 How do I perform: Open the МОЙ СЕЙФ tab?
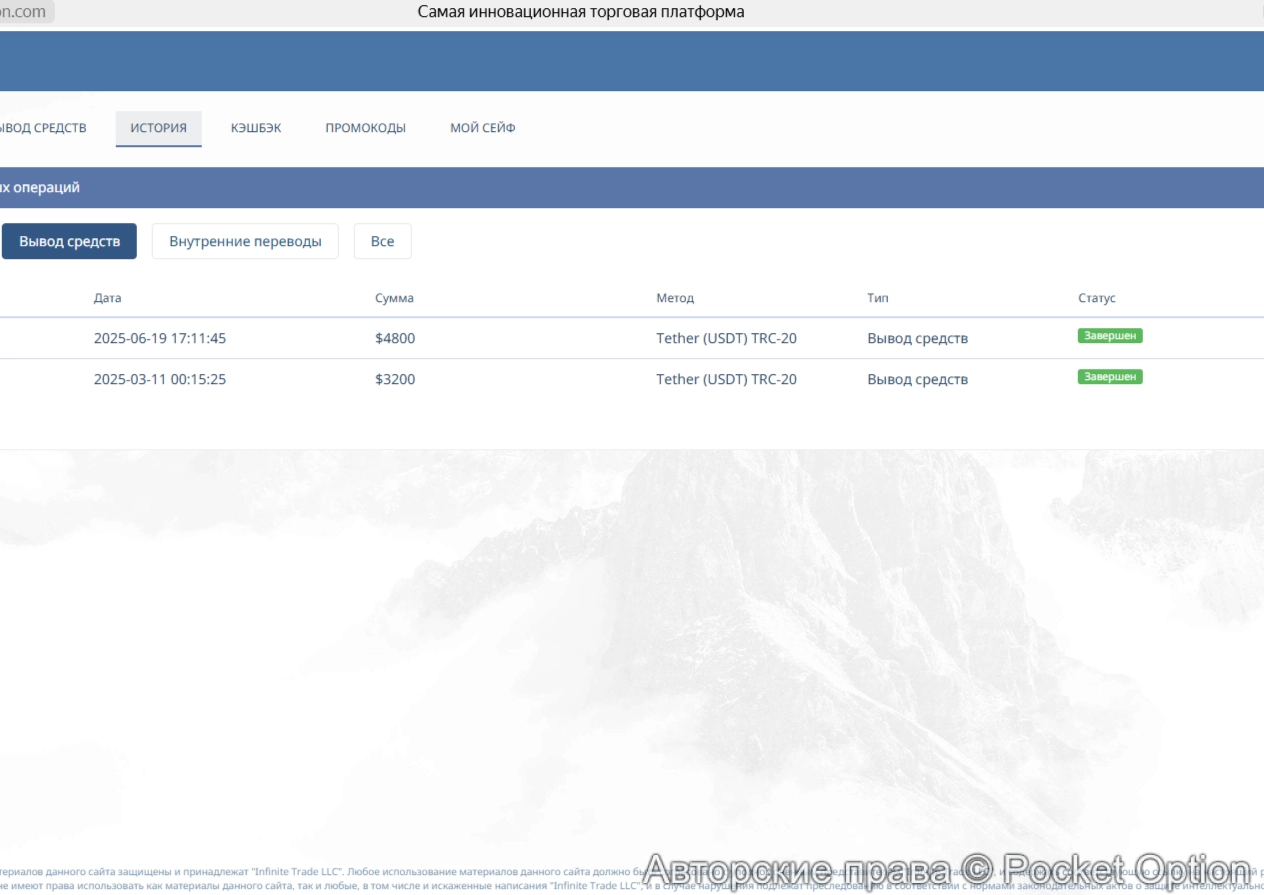(482, 128)
